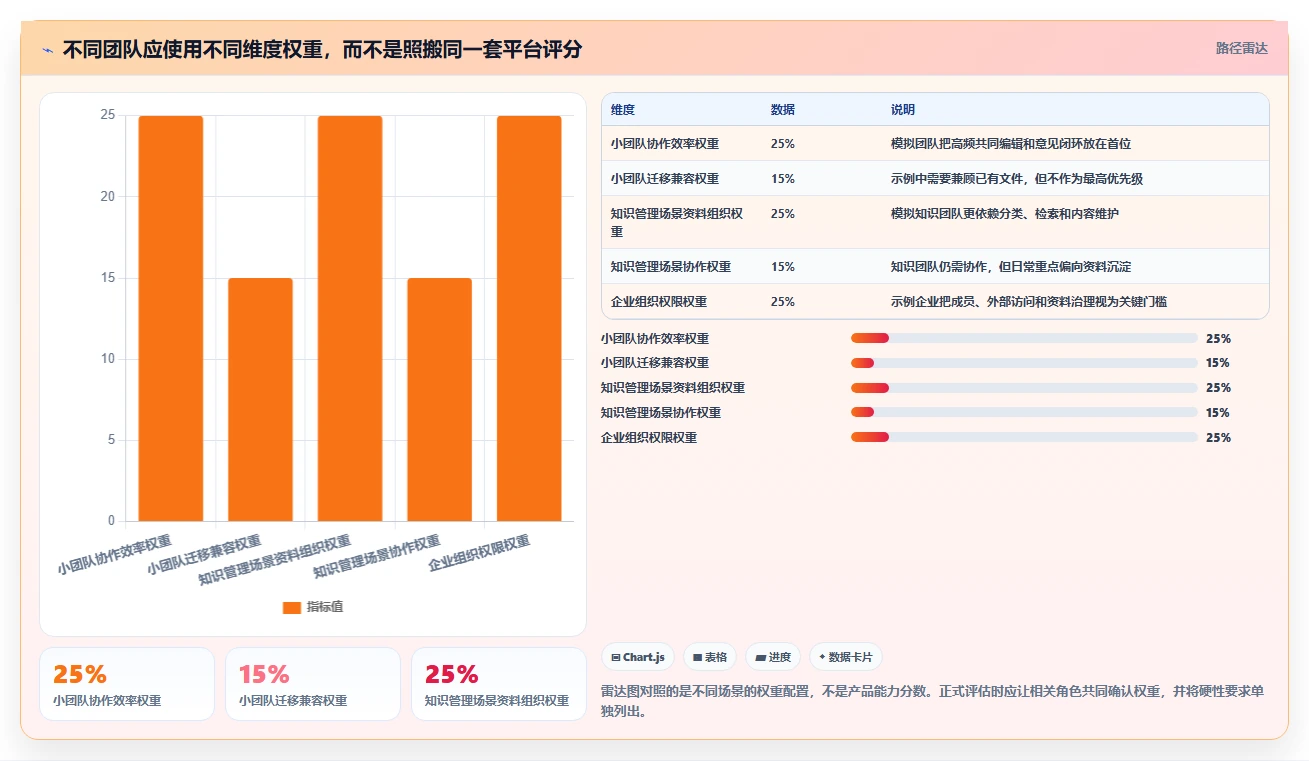Image resolution: width=1309 pixels, height=761 pixels.
Task: Click description 示例企业把成员、外部访问和资料治理视为关键门槛
Action: click(1029, 302)
